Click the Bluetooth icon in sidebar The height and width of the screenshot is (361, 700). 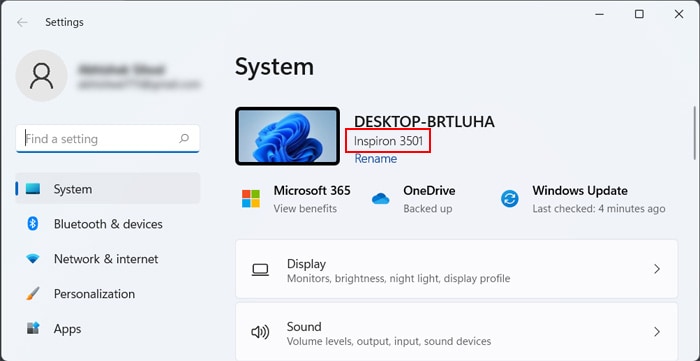click(33, 224)
